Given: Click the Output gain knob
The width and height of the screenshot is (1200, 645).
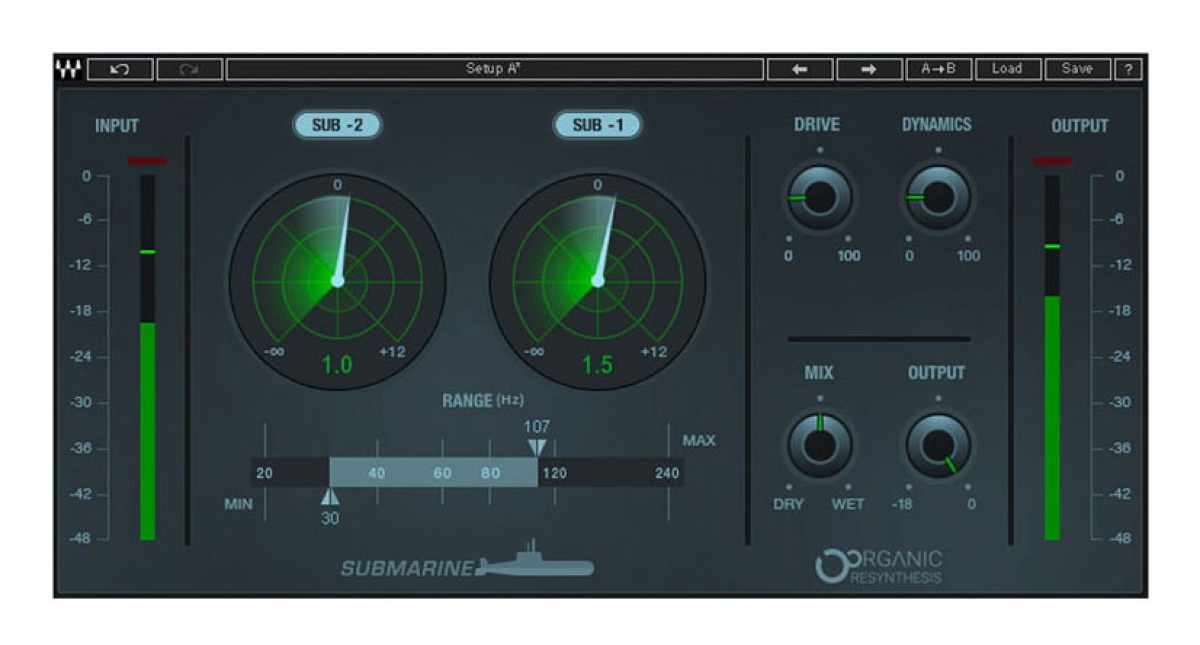Looking at the screenshot, I should pos(938,446).
